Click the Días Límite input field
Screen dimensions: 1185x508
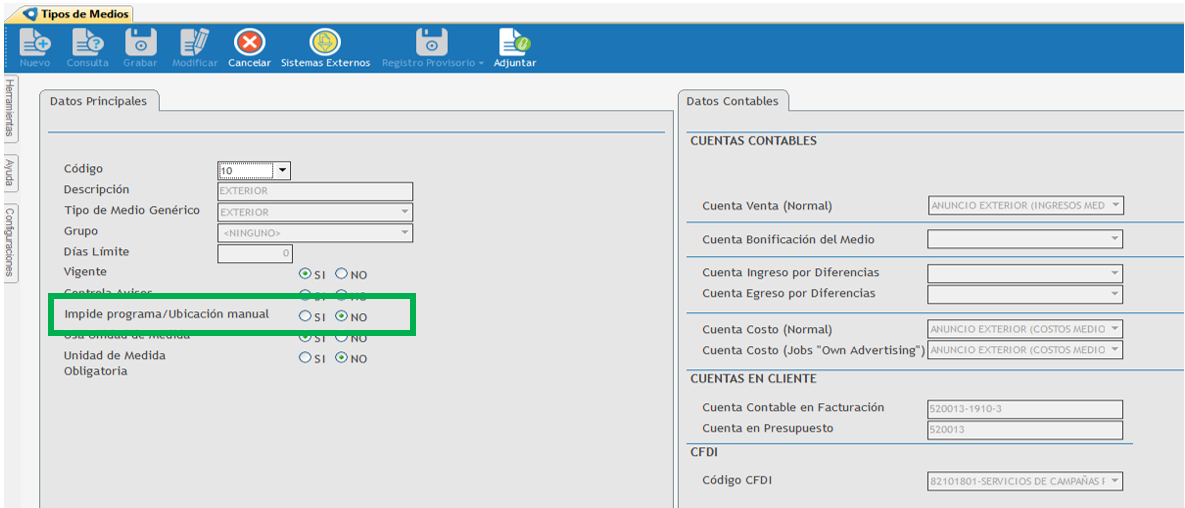[254, 253]
